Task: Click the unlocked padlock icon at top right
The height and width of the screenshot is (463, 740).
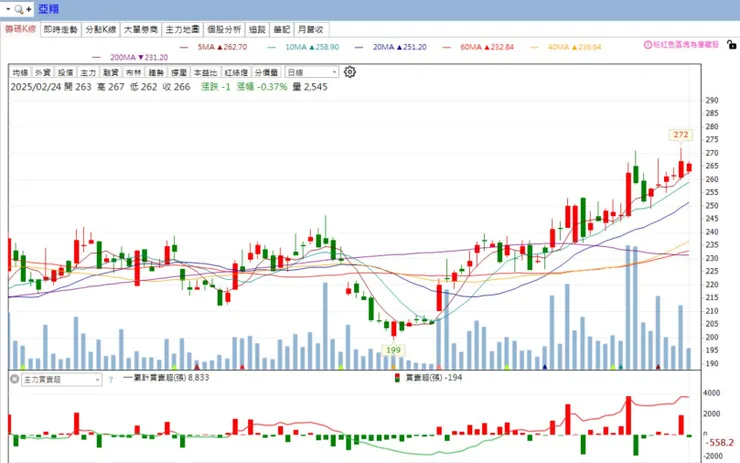Action: tap(732, 45)
